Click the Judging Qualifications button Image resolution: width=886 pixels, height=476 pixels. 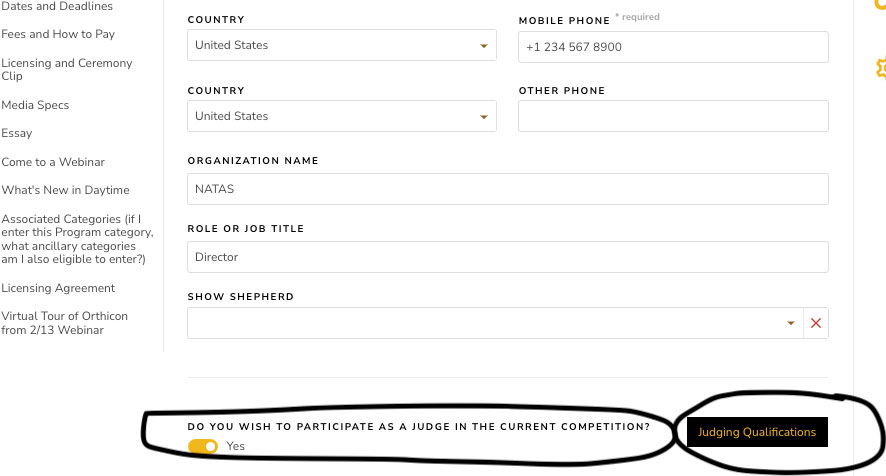click(757, 432)
